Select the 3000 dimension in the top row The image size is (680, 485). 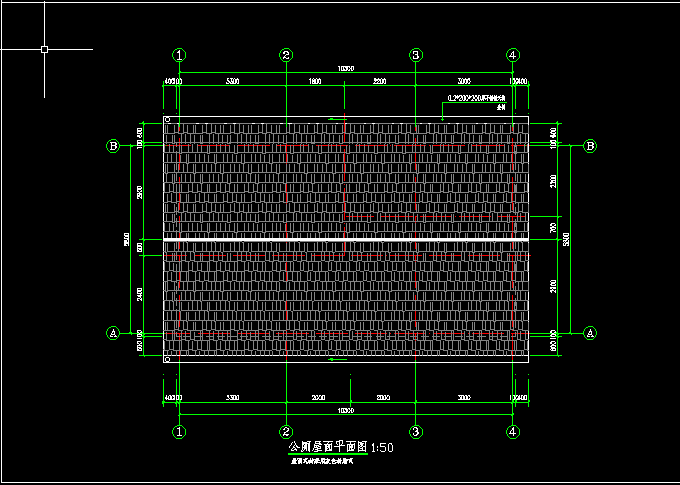click(464, 81)
